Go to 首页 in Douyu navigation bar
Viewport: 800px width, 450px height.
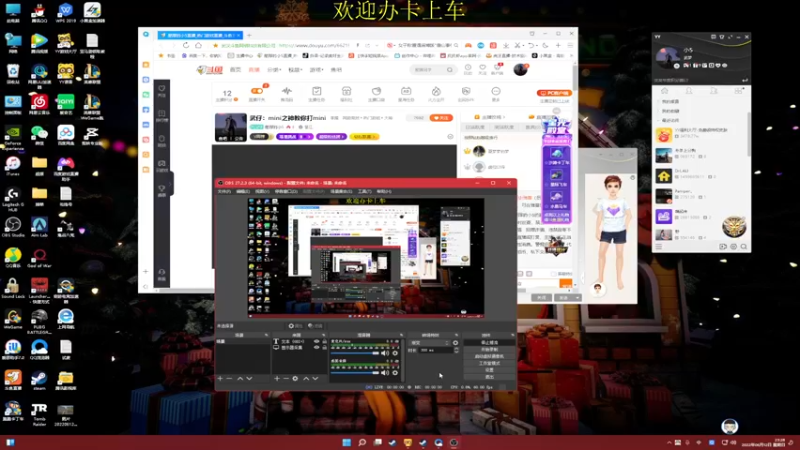point(235,70)
